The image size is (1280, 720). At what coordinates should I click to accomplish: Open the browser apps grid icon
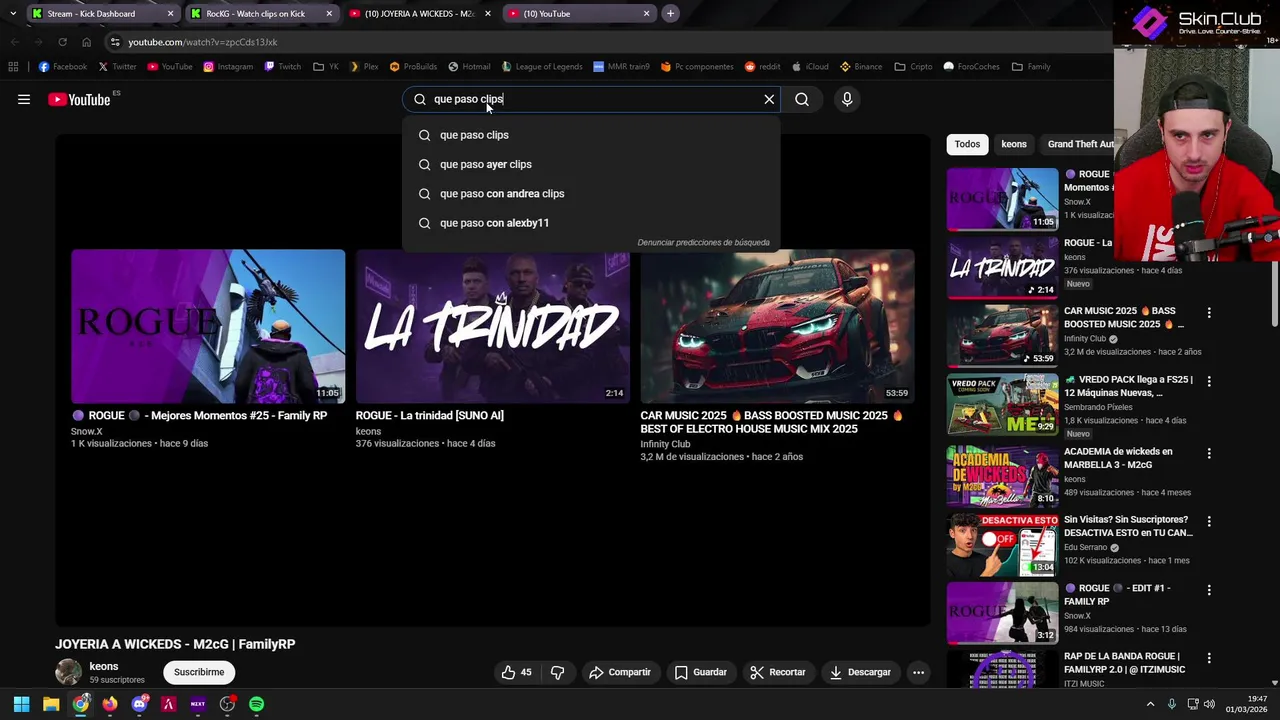pos(13,67)
